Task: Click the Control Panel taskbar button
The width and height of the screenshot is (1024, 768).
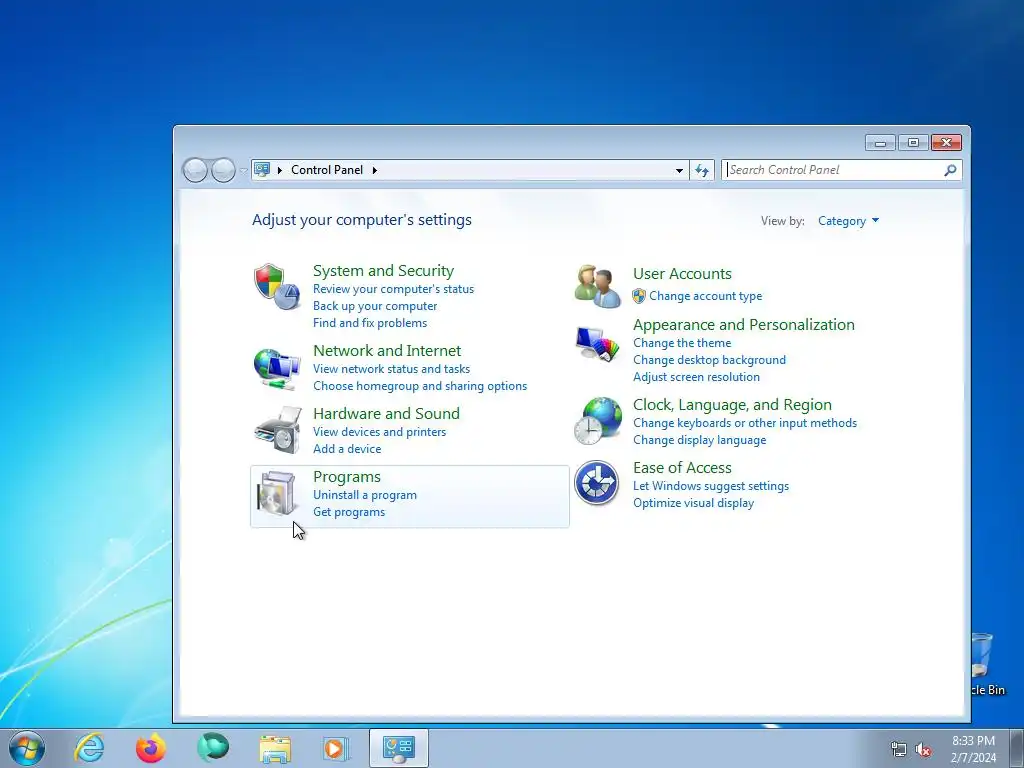Action: [399, 748]
